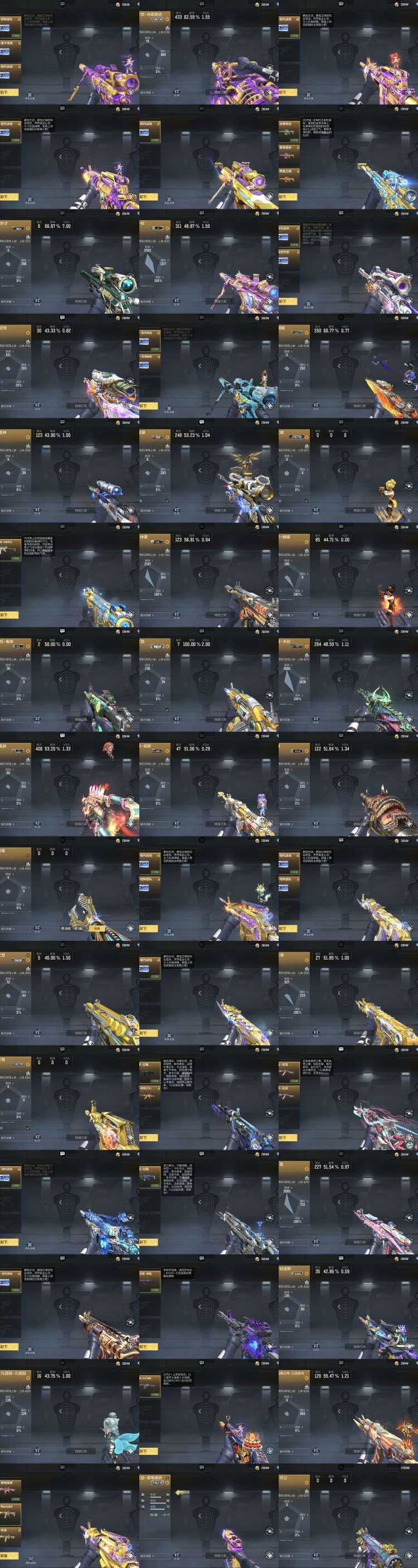Click left arrow in 6 66.67% 7.00 panel
The height and width of the screenshot is (1568, 418).
point(60,261)
